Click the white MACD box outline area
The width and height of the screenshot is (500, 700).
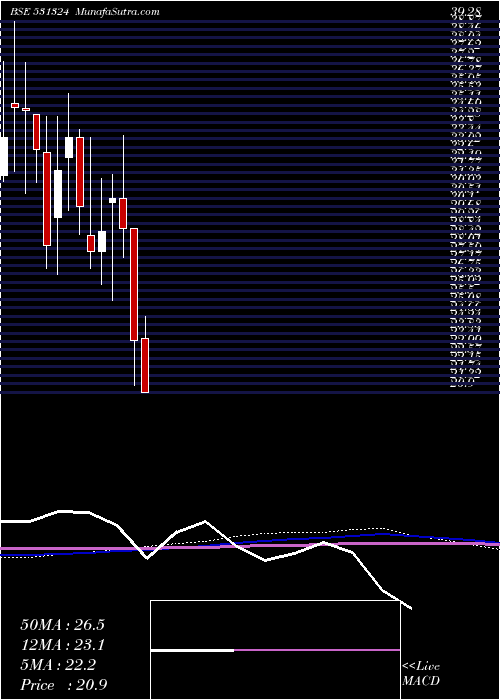coord(275,650)
